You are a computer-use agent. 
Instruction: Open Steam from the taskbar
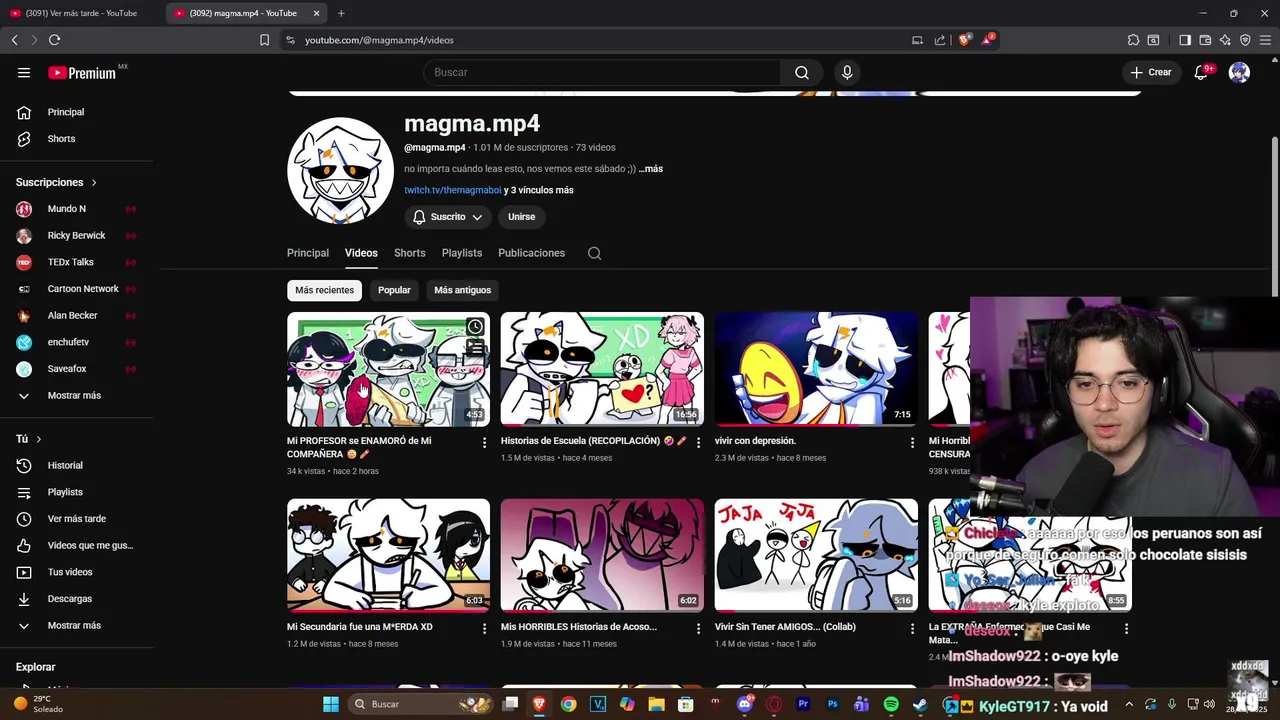[920, 704]
